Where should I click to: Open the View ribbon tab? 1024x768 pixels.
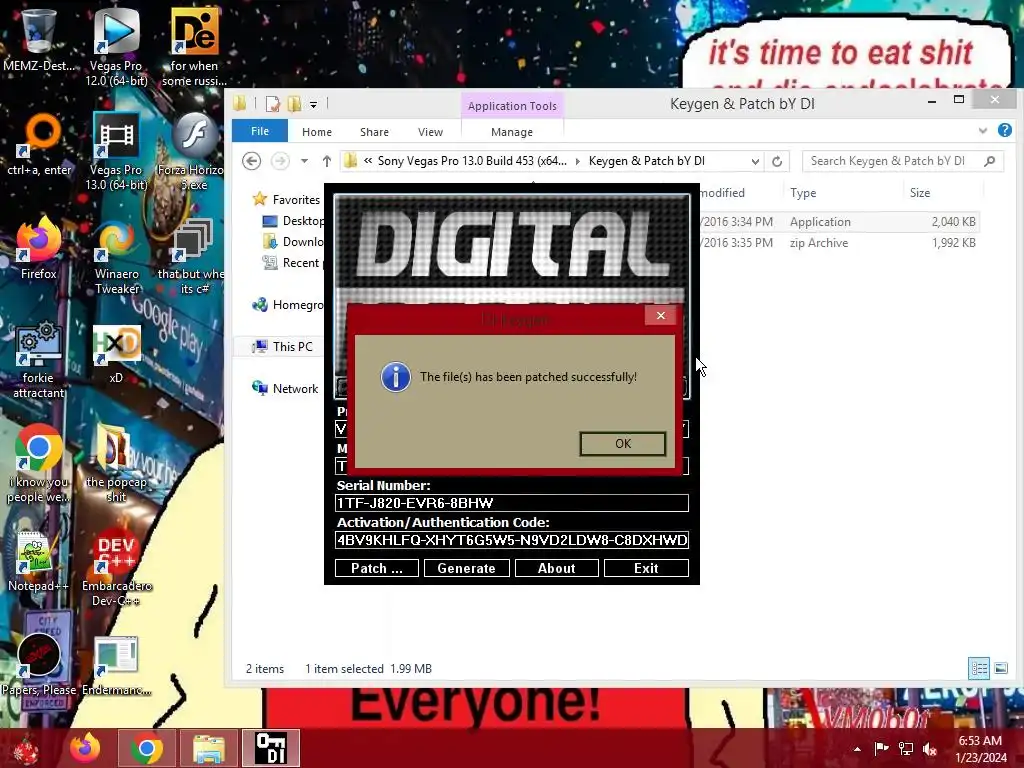coord(430,132)
